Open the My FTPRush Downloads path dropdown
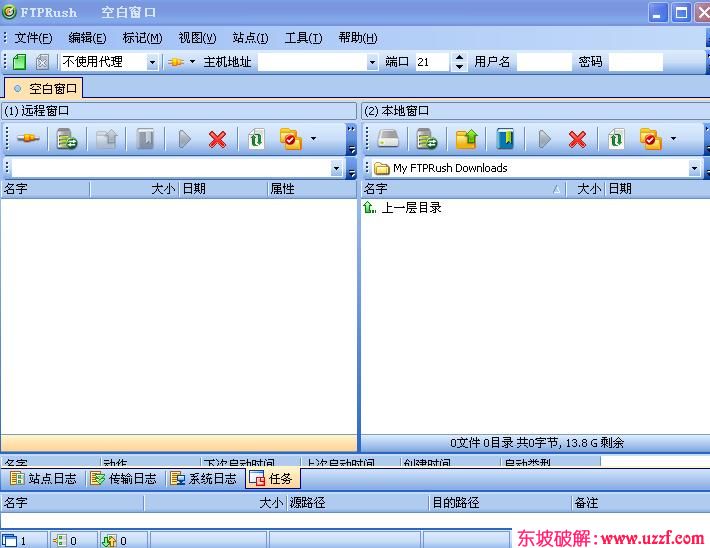Screen dimensions: 710x548 [695, 168]
